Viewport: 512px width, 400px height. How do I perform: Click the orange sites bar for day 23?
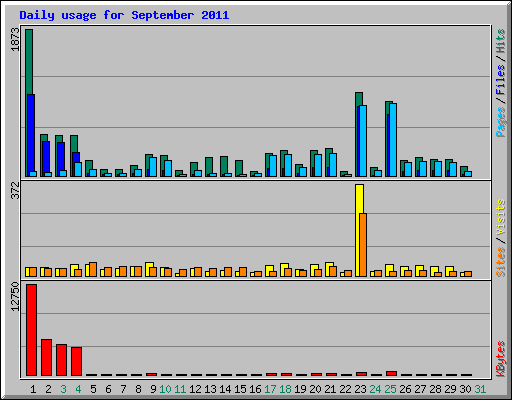coord(363,245)
